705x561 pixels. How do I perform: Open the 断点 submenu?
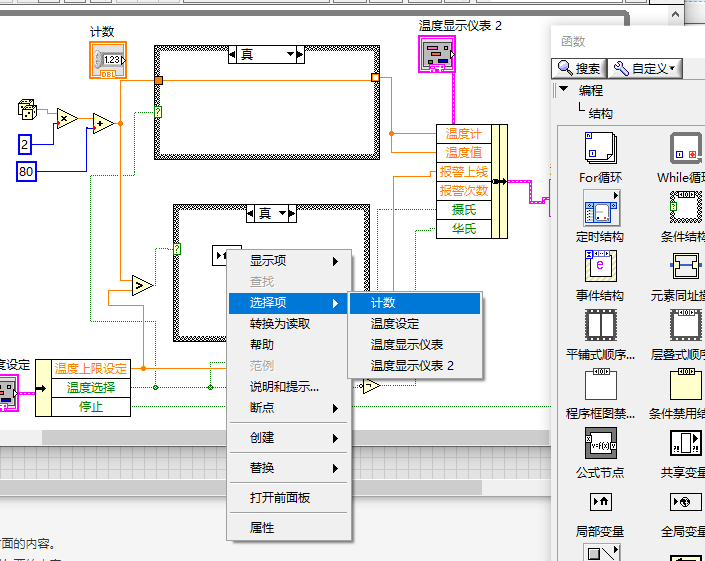coord(288,408)
